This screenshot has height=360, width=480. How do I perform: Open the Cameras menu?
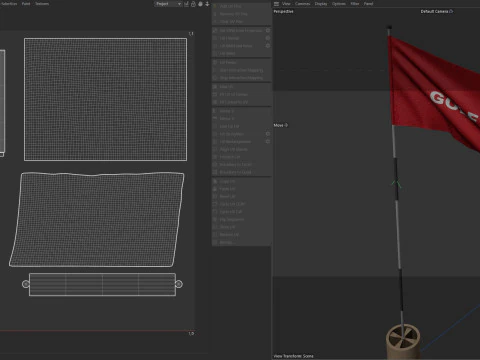[302, 4]
